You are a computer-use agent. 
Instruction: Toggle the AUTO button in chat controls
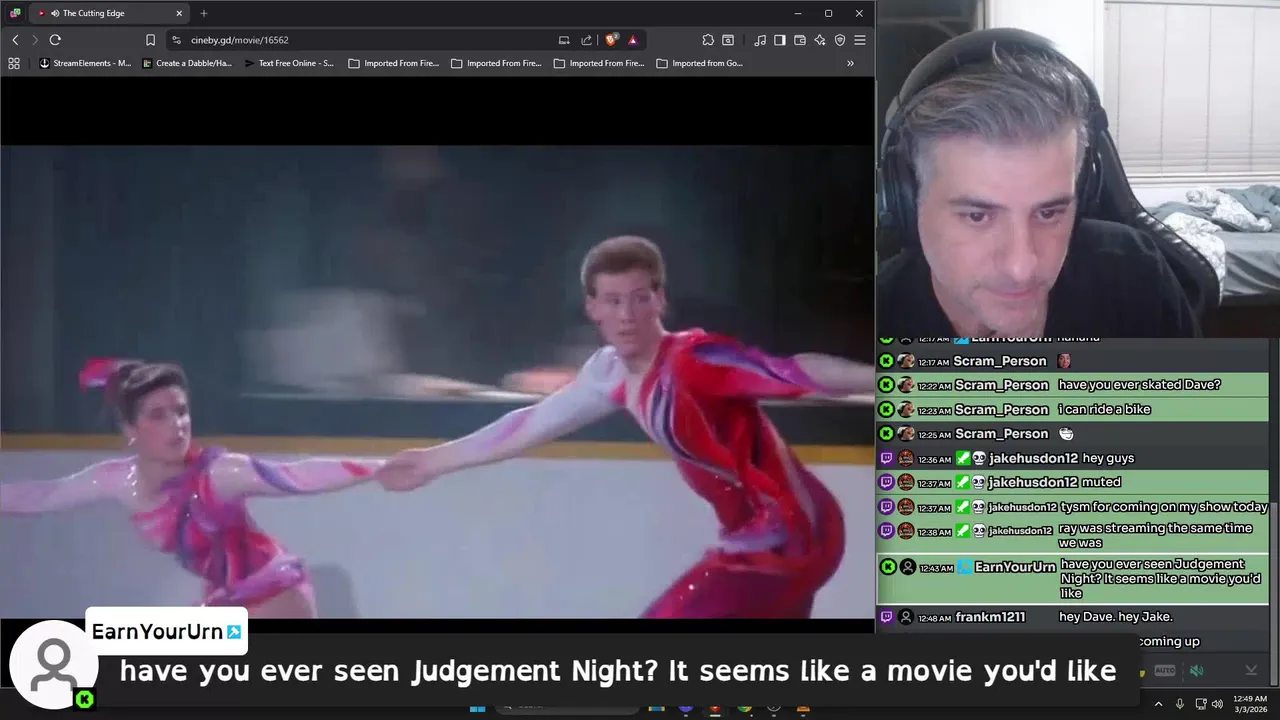click(1165, 671)
